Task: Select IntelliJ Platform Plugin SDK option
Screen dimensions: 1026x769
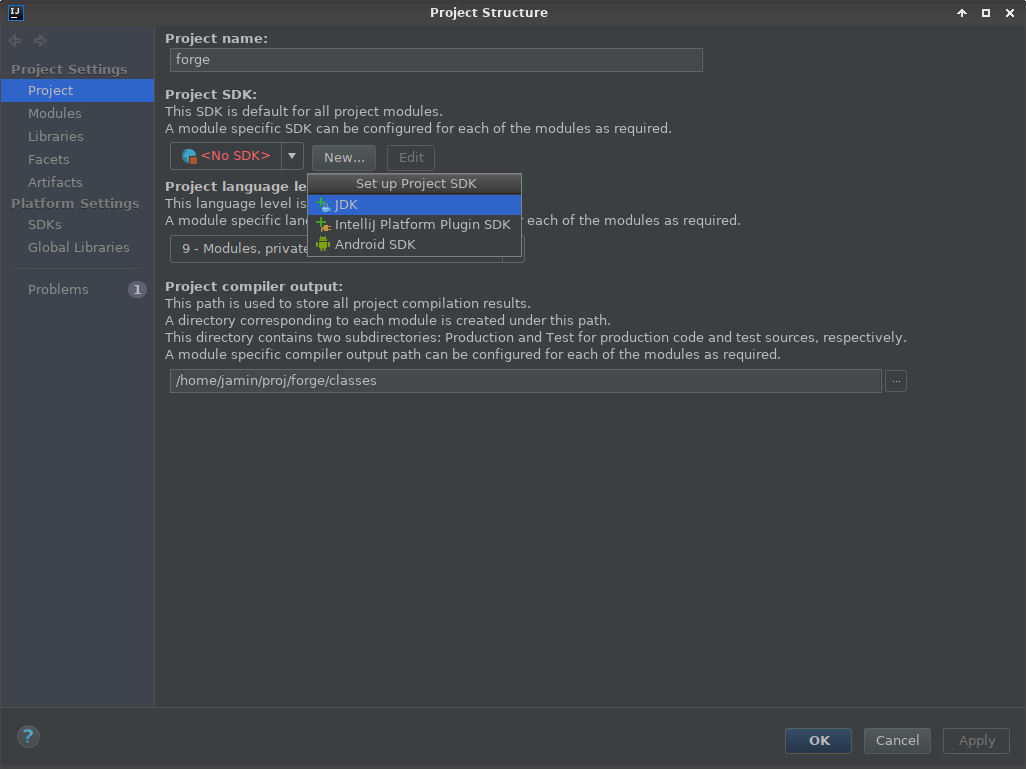Action: (x=422, y=224)
